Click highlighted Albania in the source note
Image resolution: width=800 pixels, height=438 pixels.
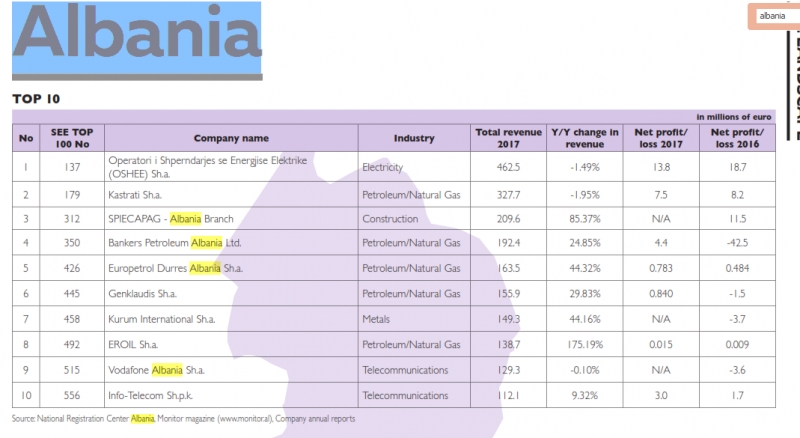[142, 419]
